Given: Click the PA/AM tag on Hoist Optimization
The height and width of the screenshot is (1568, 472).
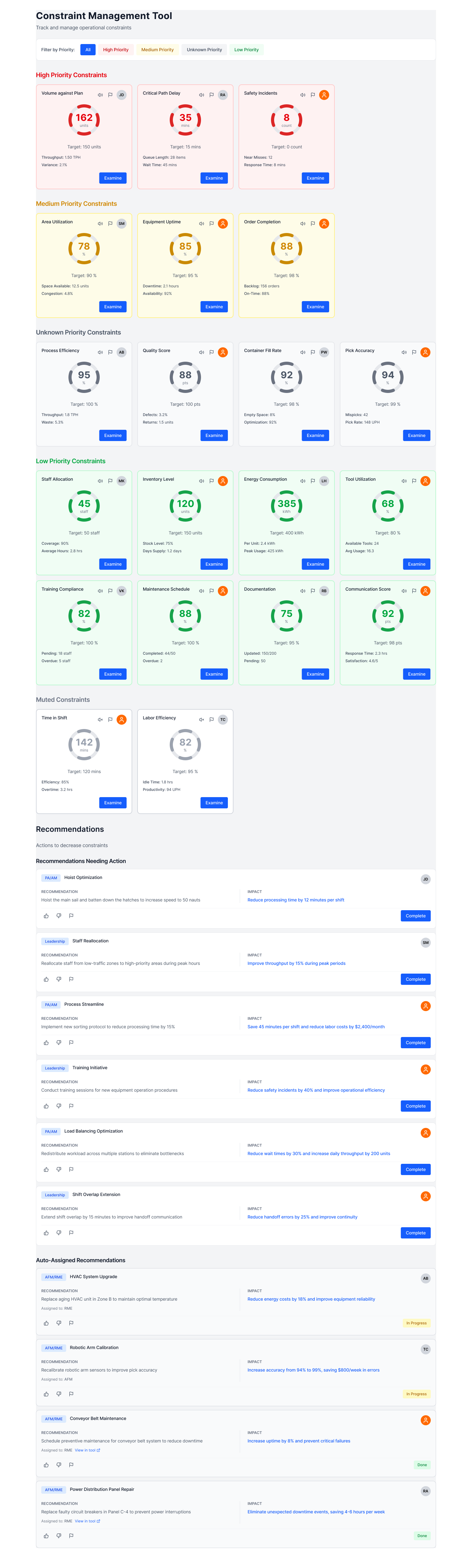Looking at the screenshot, I should [x=51, y=878].
